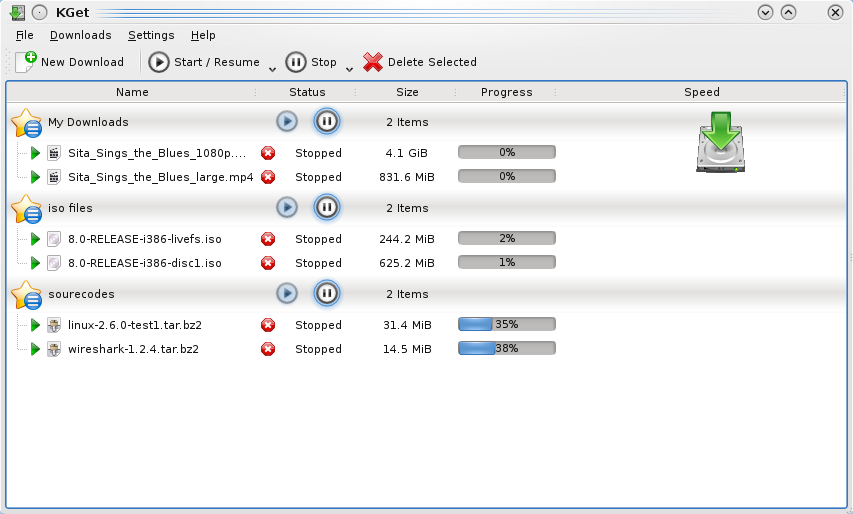Pause the iso files group
853x514 pixels.
click(x=326, y=207)
